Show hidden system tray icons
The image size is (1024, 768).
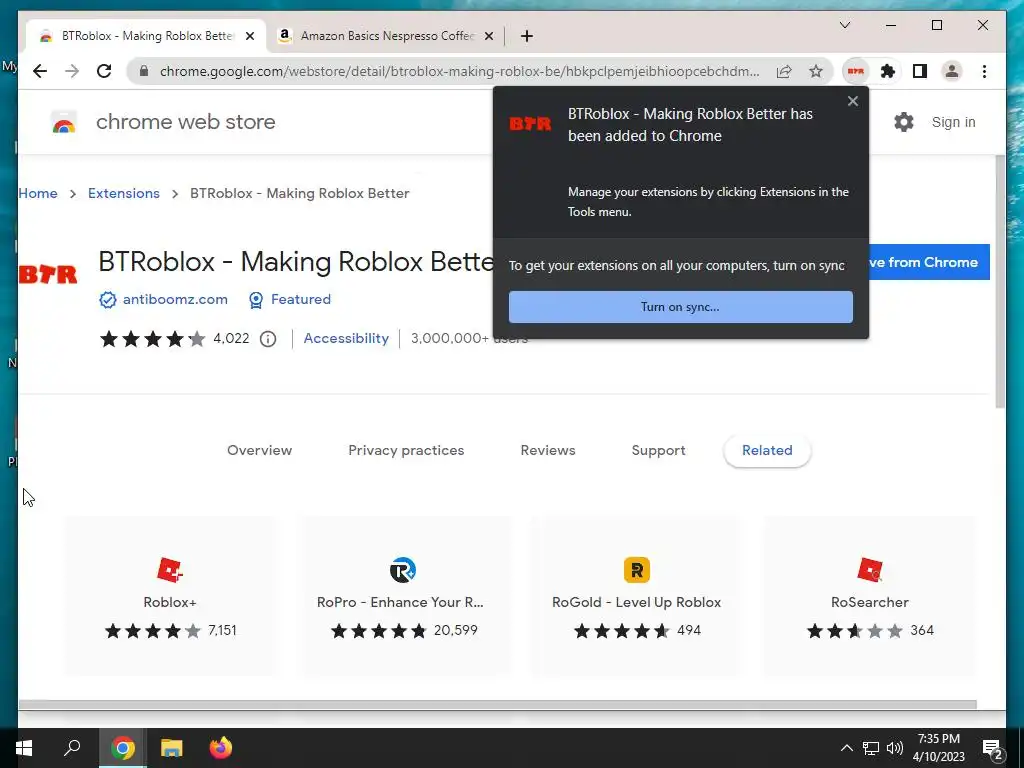pyautogui.click(x=846, y=748)
